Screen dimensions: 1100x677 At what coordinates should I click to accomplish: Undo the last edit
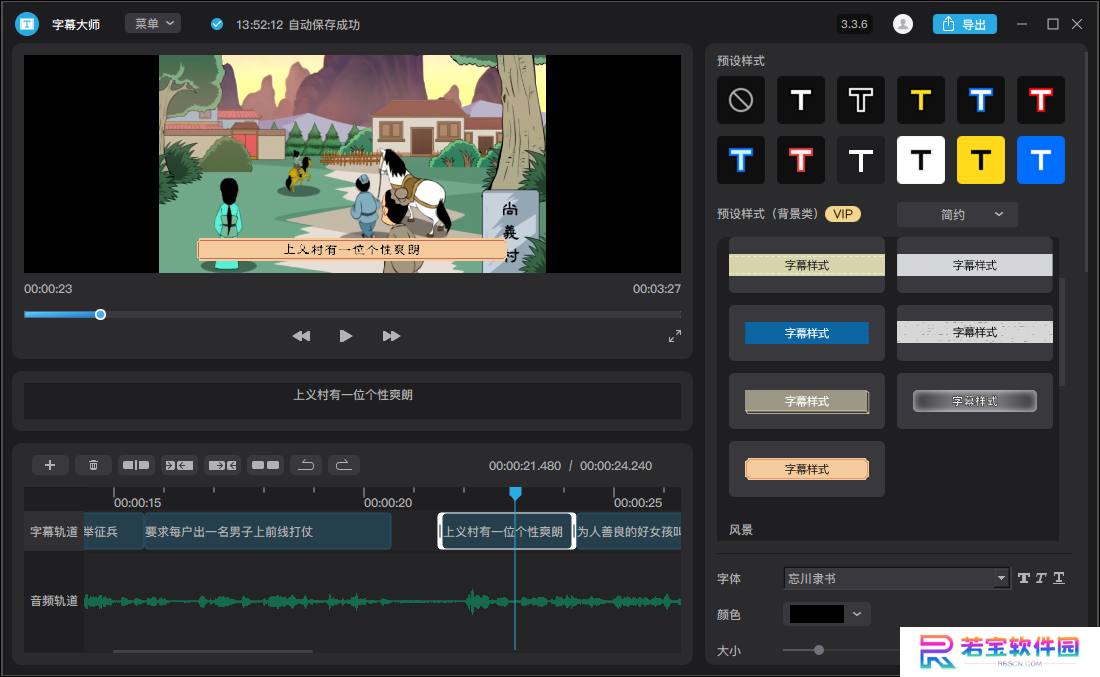point(307,465)
